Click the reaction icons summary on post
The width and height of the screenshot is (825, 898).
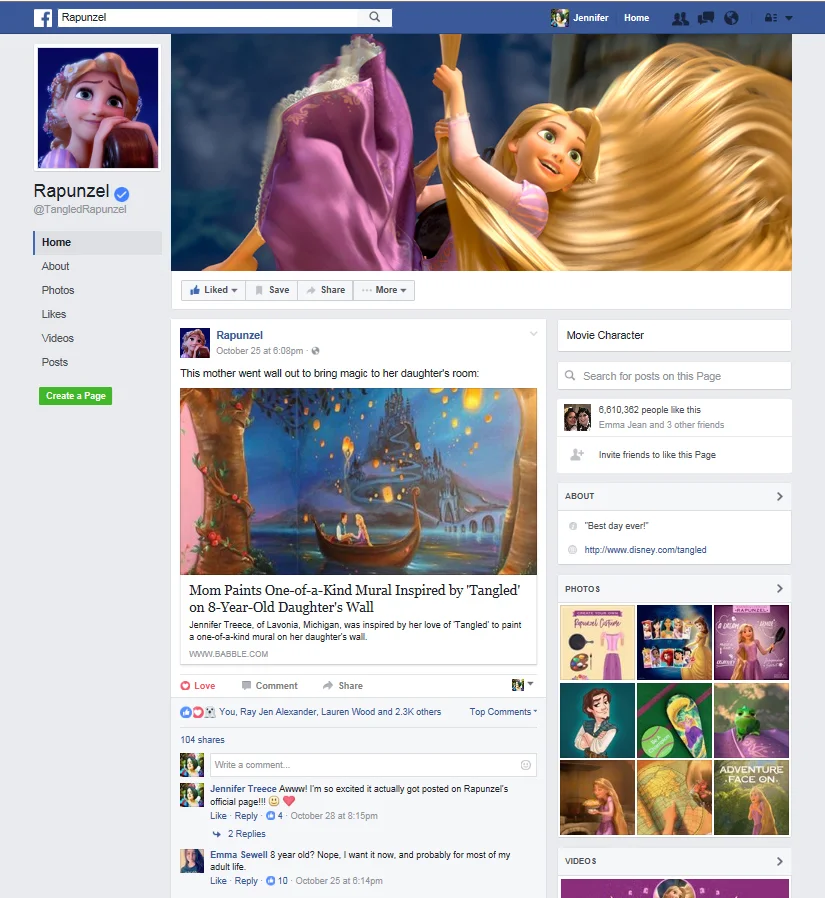(x=198, y=712)
